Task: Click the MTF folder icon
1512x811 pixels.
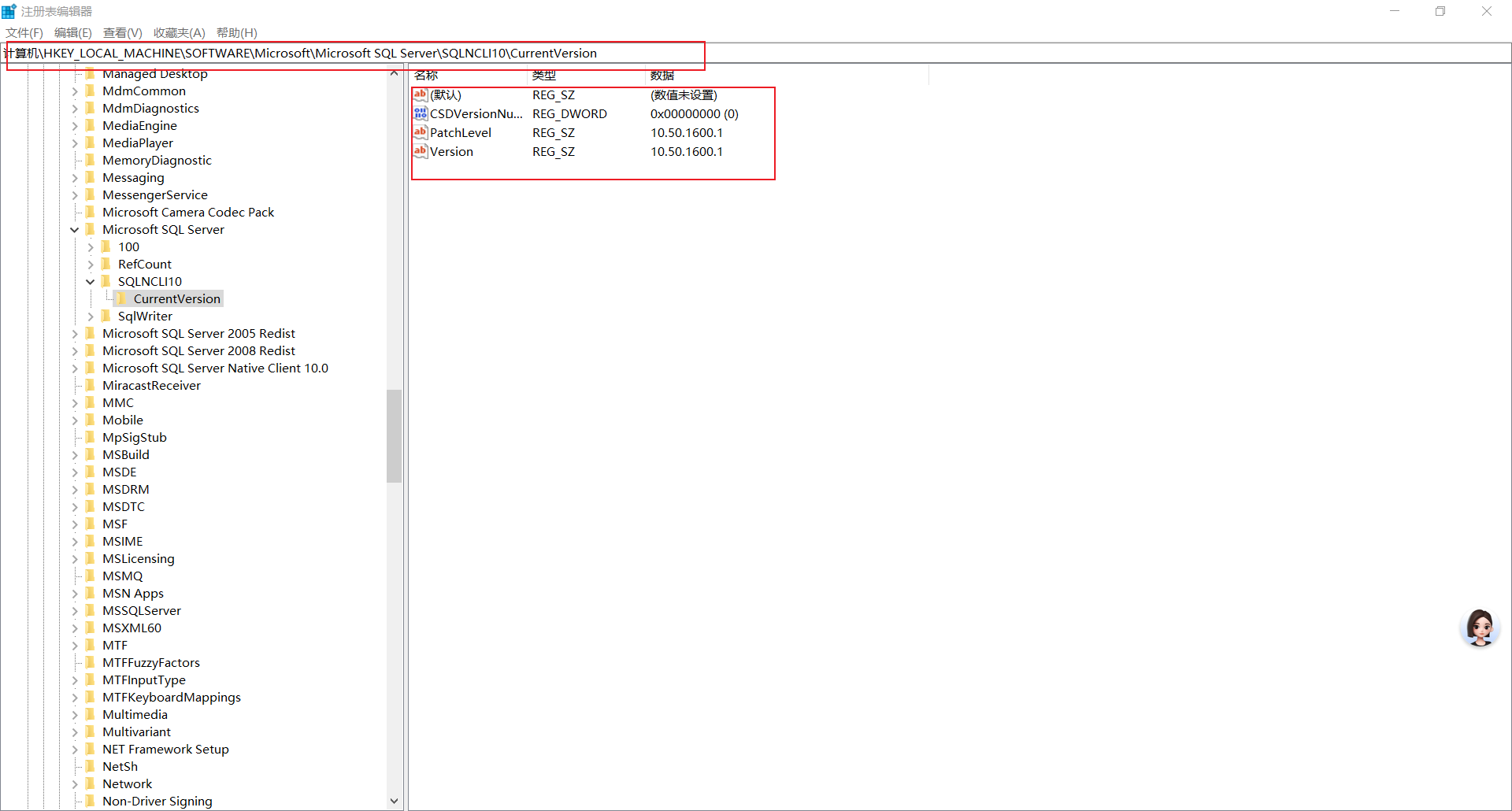Action: point(90,645)
